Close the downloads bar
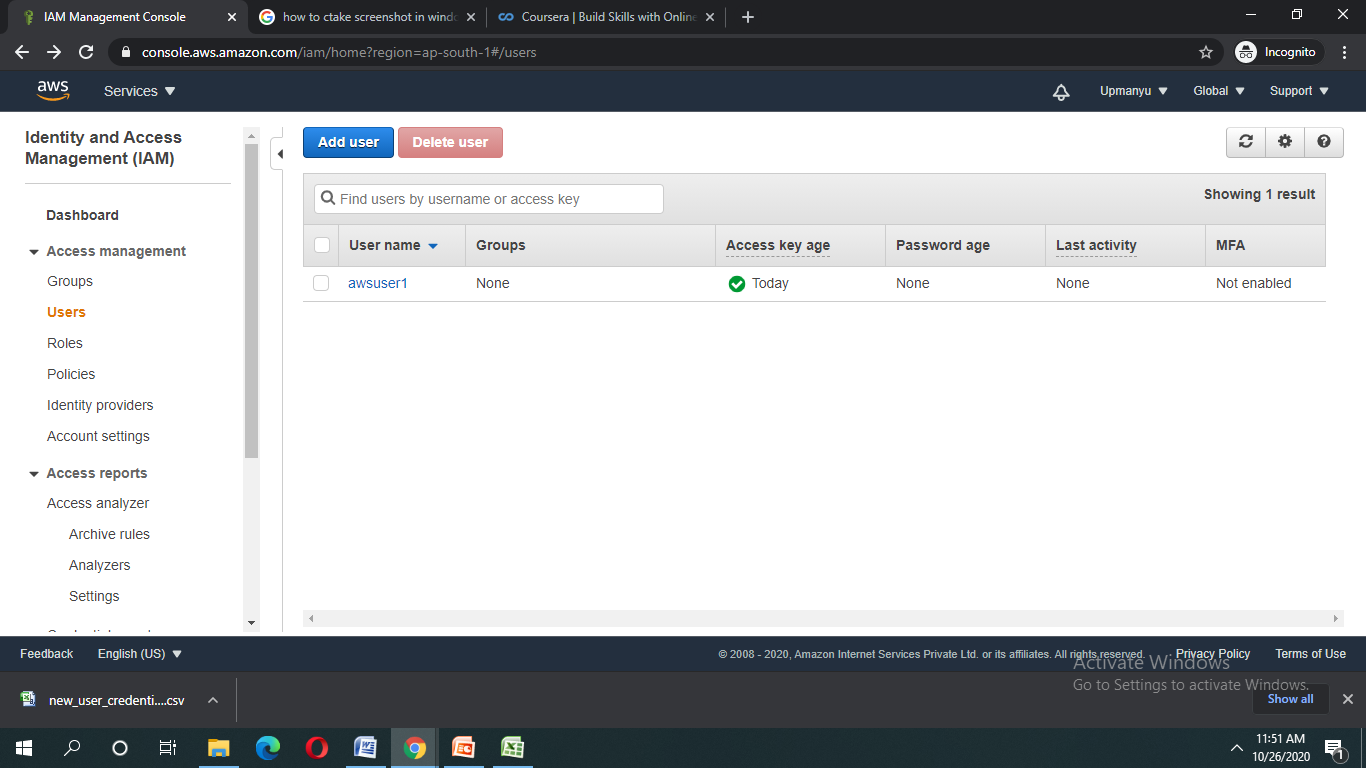 (1347, 699)
